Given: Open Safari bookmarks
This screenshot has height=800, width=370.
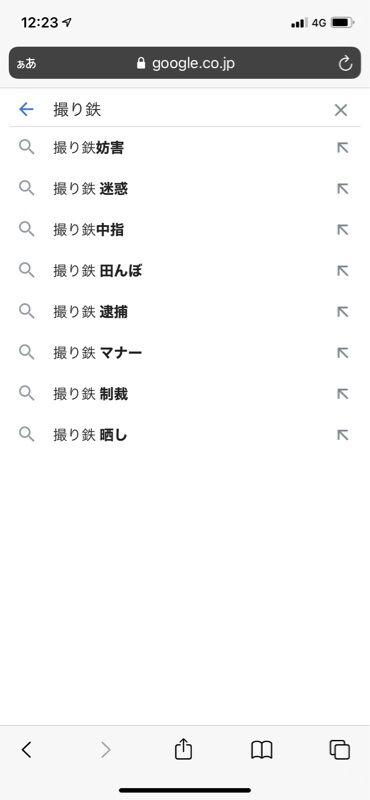Looking at the screenshot, I should 262,750.
